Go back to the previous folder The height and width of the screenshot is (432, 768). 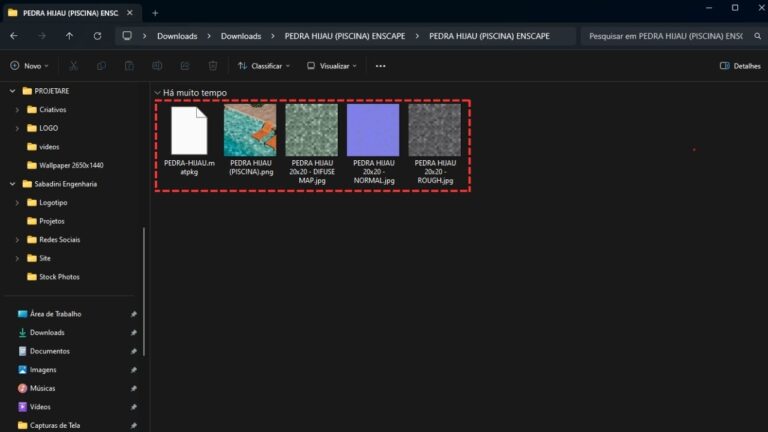click(x=14, y=36)
